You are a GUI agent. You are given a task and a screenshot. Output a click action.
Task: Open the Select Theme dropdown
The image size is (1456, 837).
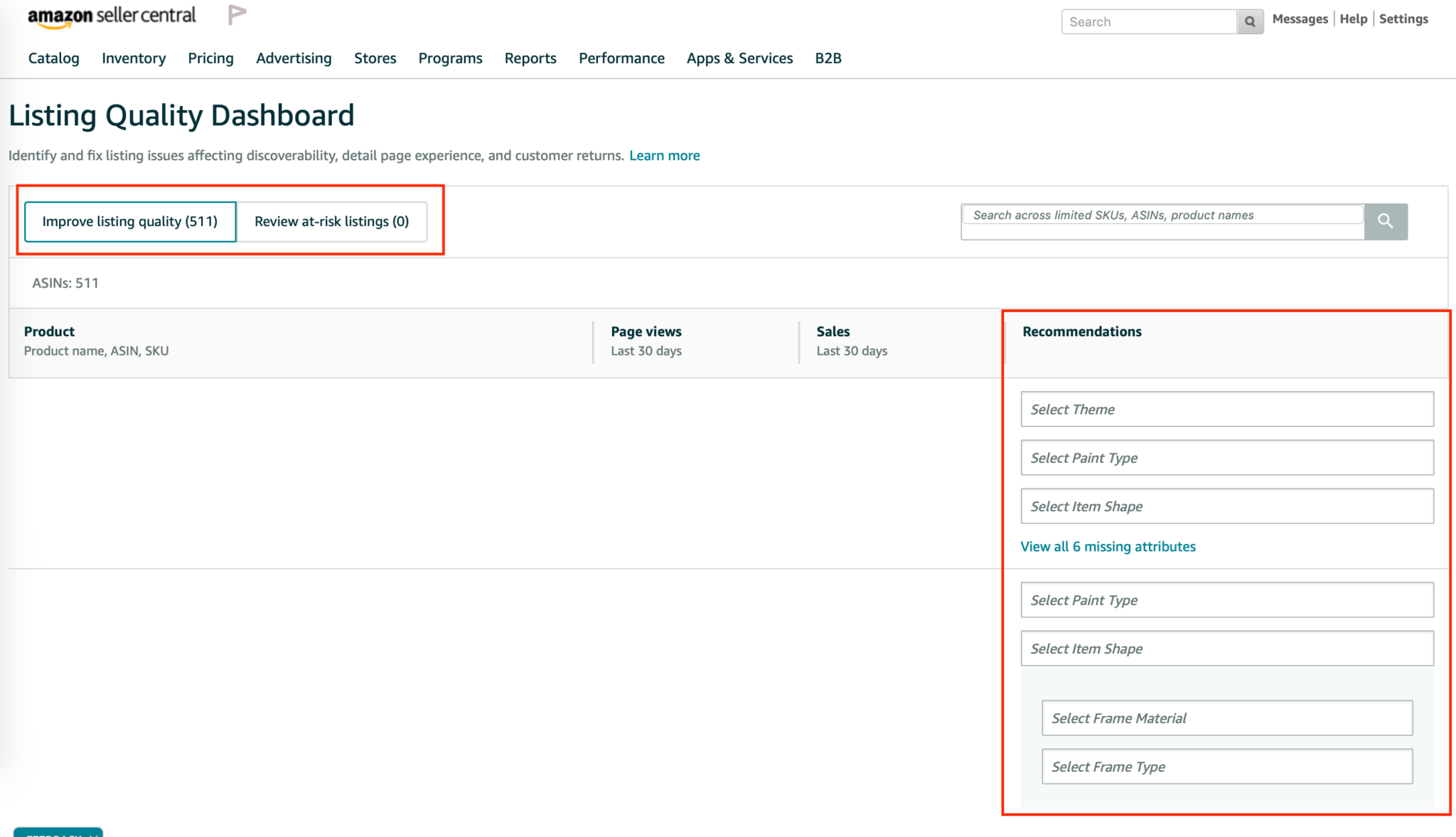coord(1226,409)
